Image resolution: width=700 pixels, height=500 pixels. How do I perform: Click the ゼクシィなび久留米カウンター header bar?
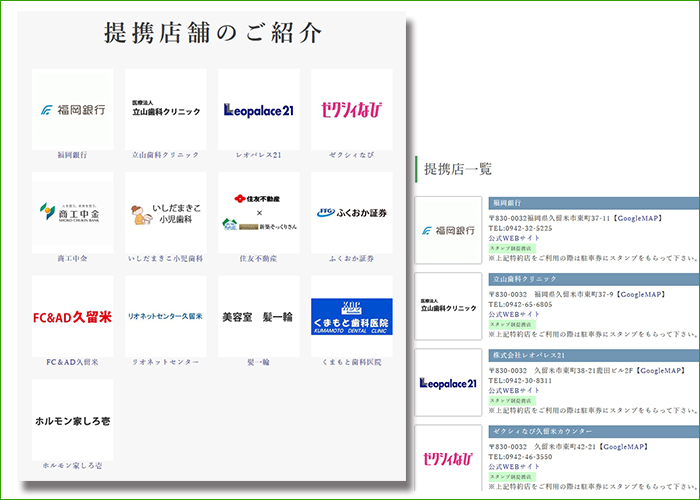pos(594,432)
